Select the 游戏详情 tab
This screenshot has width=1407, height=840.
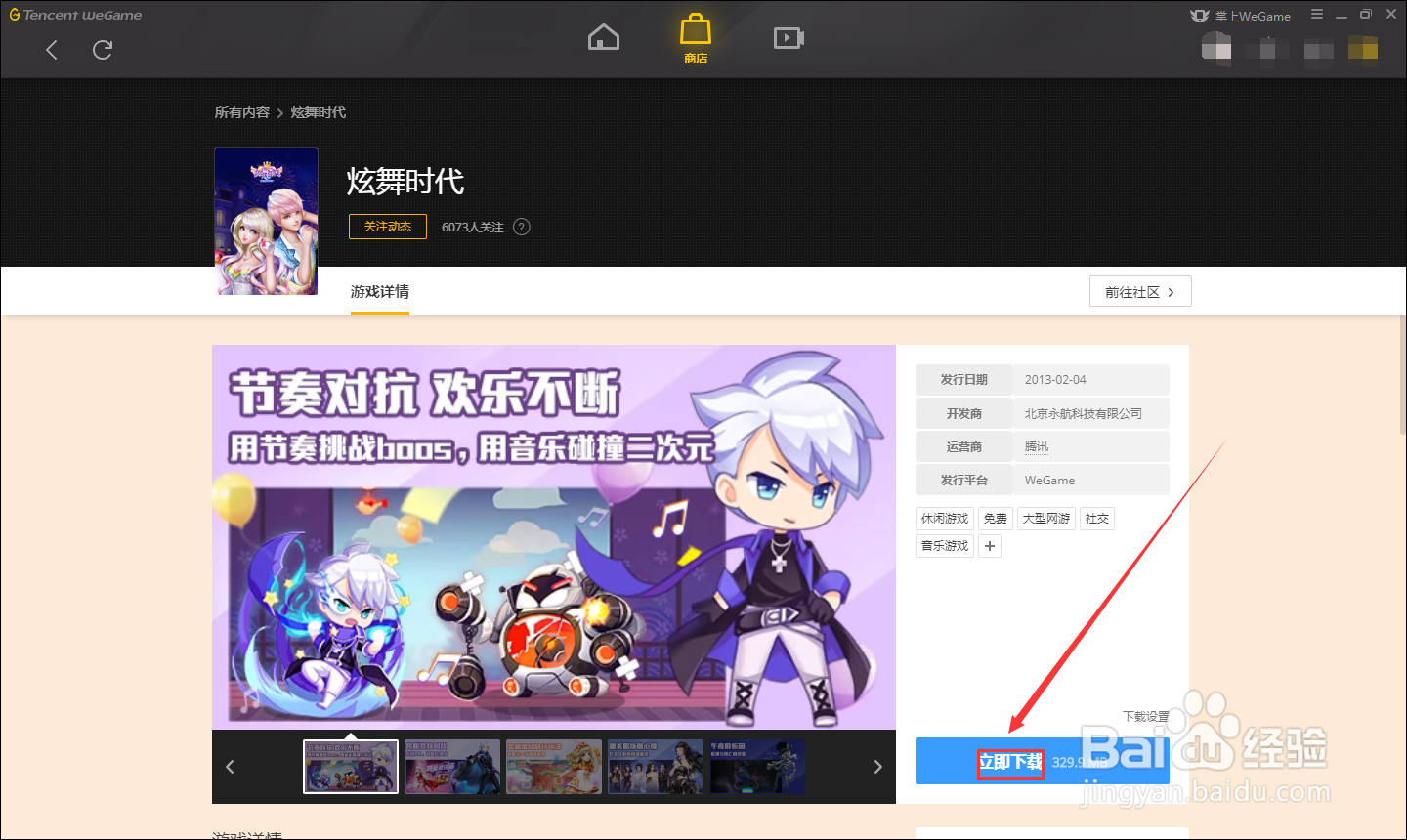[x=380, y=292]
